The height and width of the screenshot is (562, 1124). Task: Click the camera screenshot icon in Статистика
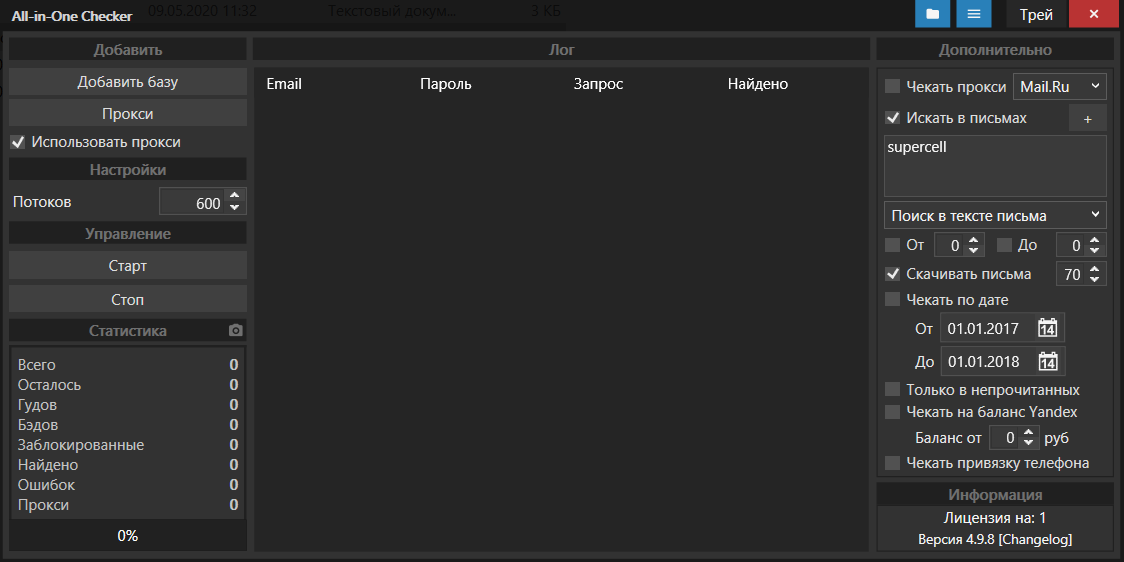tap(235, 330)
